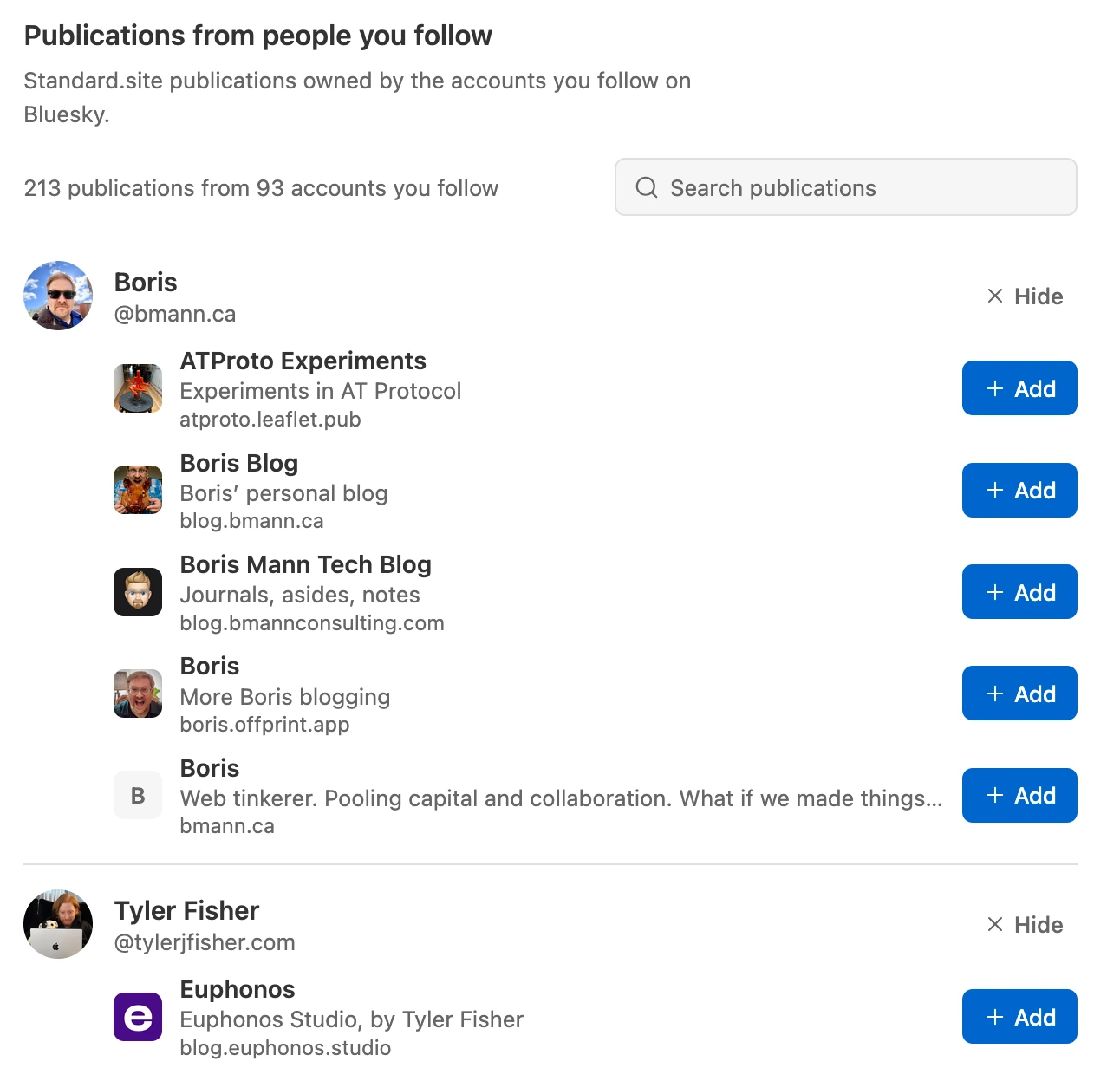Click the Boris Blog publication icon

[138, 490]
